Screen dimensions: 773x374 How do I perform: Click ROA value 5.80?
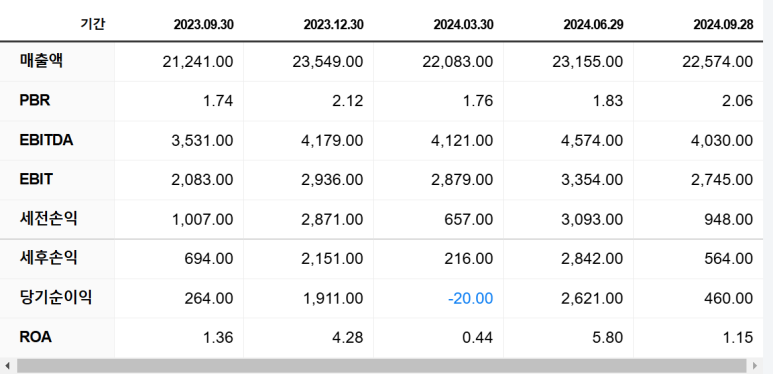[608, 338]
